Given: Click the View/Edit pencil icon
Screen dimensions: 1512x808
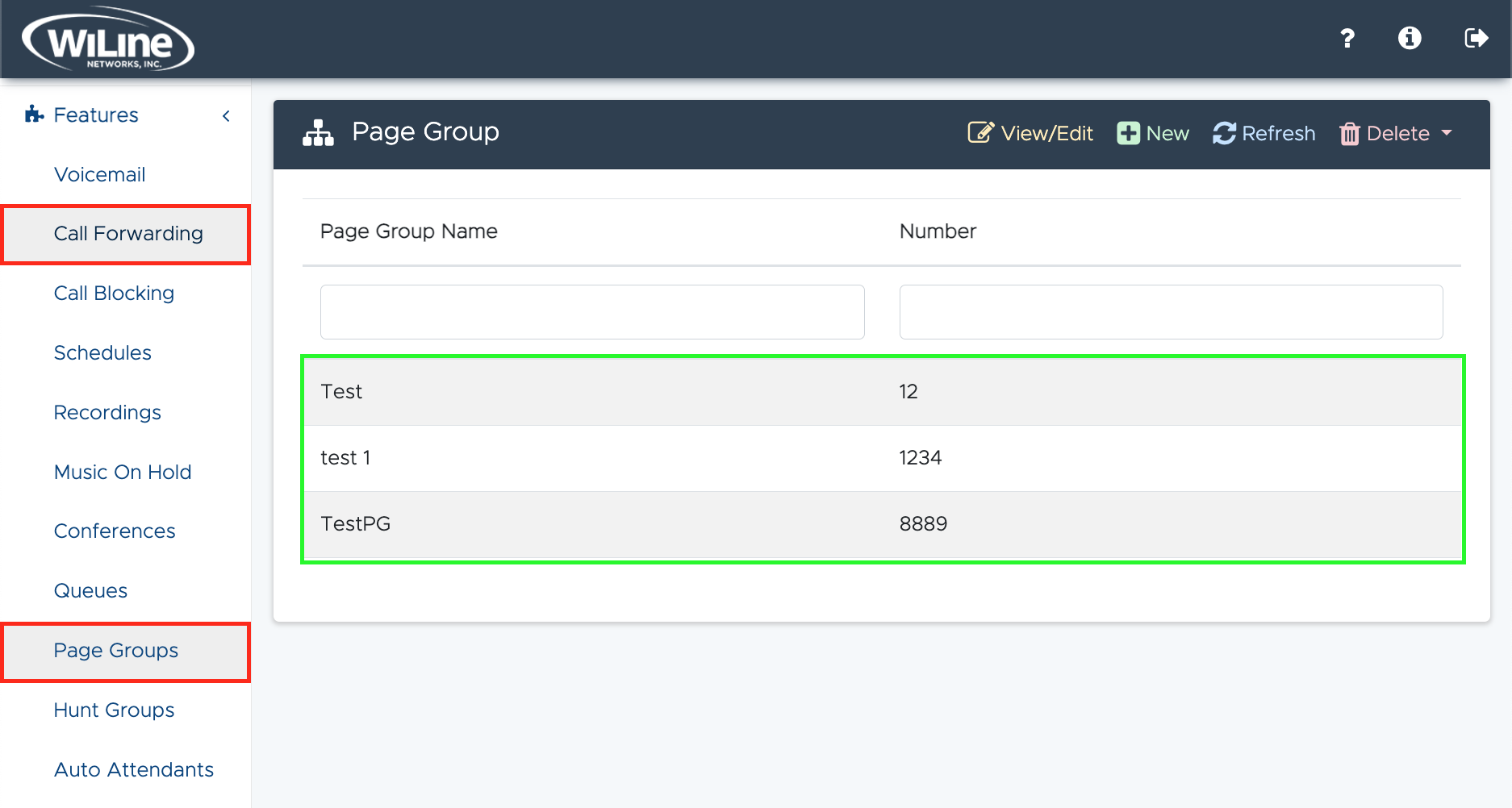Looking at the screenshot, I should [980, 132].
